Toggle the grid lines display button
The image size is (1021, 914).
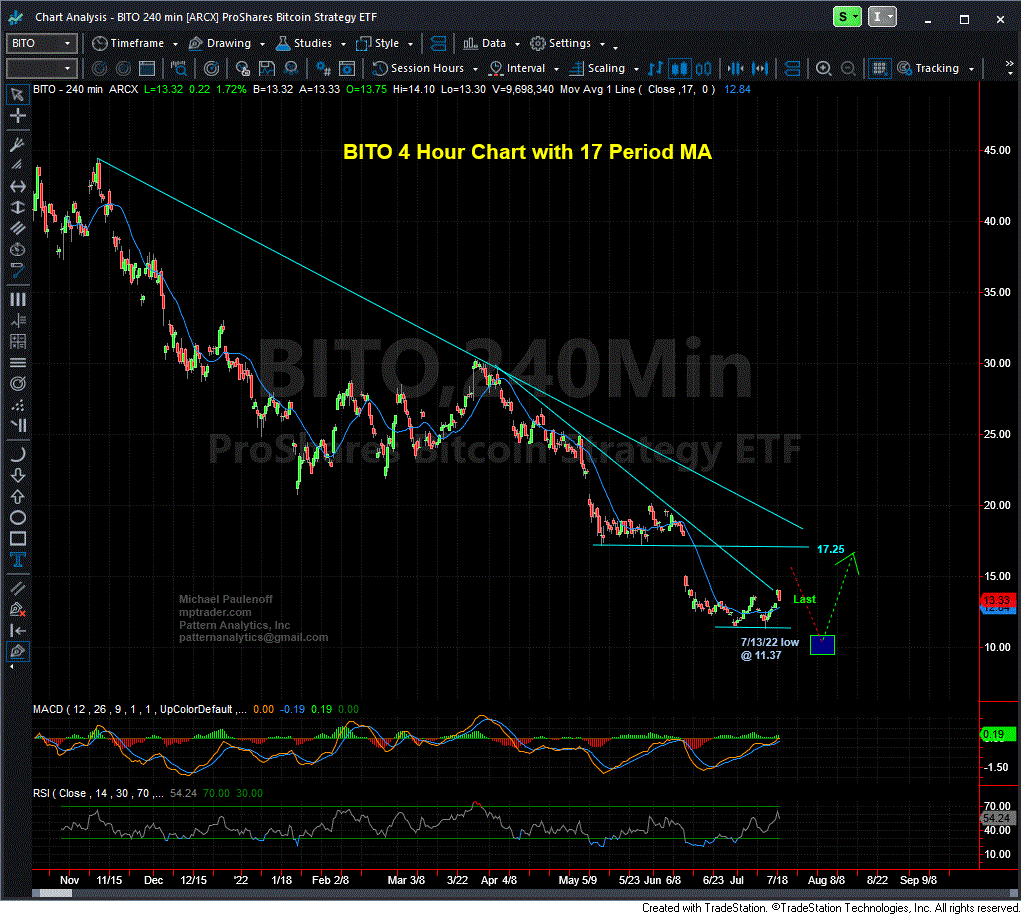(x=879, y=68)
